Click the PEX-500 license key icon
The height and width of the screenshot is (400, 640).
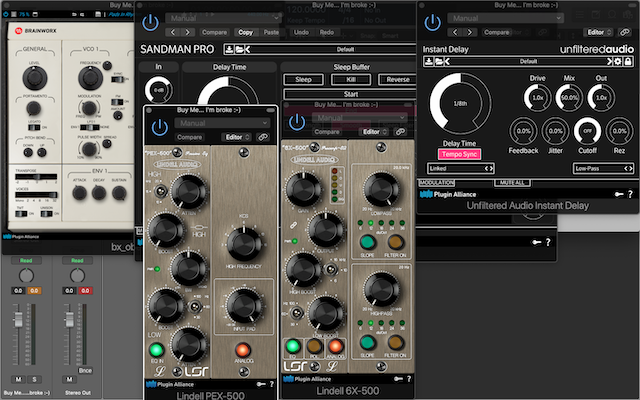coord(261,384)
